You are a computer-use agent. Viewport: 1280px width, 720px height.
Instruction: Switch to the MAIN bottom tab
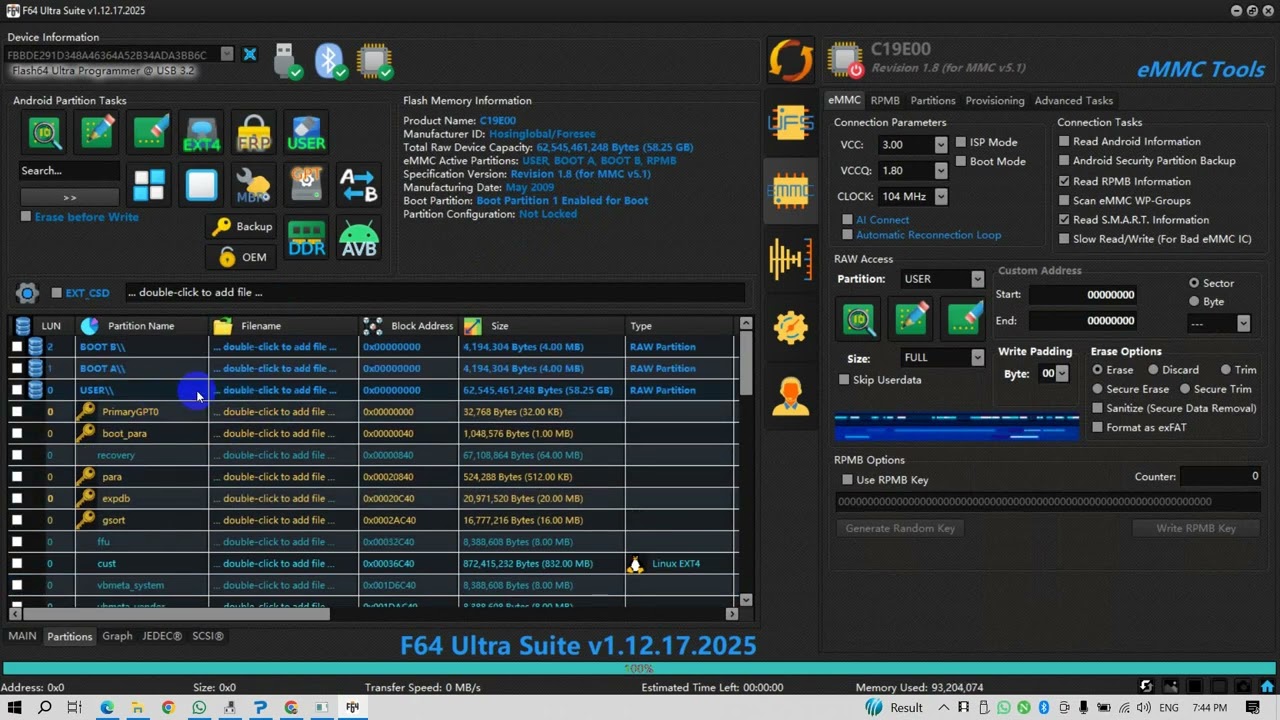click(22, 636)
